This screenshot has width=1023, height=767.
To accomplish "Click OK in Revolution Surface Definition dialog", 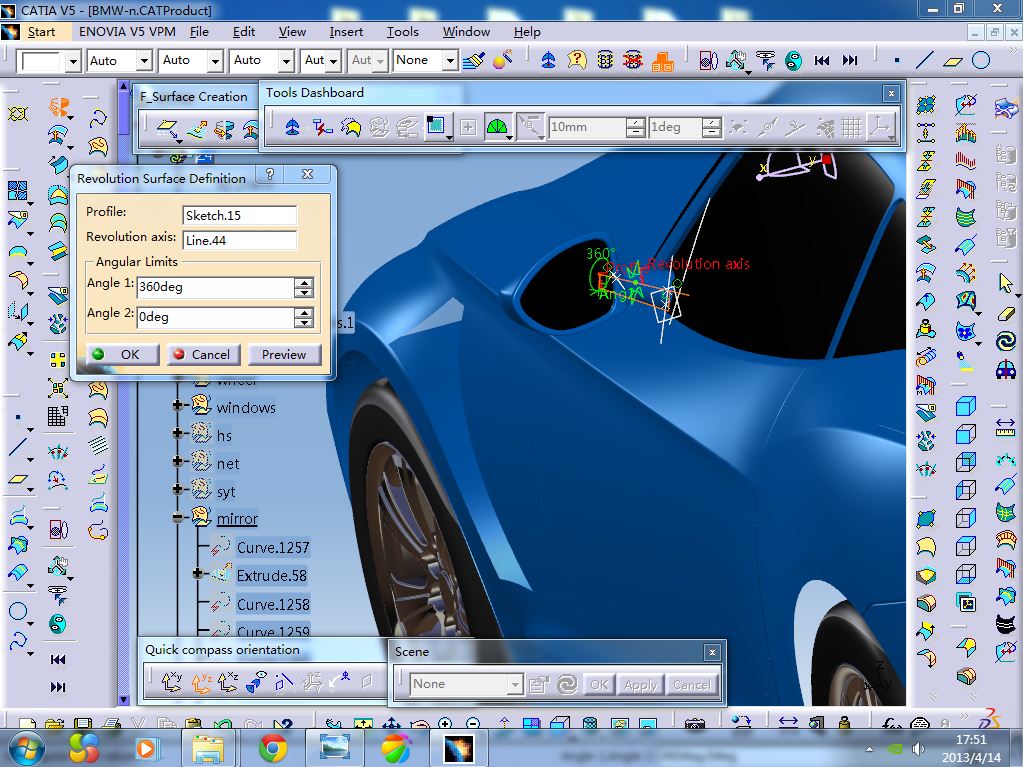I will [x=123, y=354].
